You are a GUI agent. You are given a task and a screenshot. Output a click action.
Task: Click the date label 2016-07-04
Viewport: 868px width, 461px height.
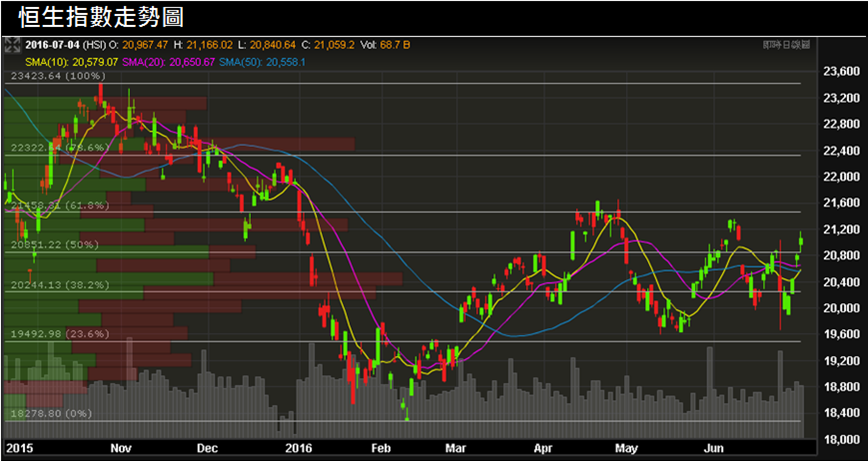coord(53,45)
